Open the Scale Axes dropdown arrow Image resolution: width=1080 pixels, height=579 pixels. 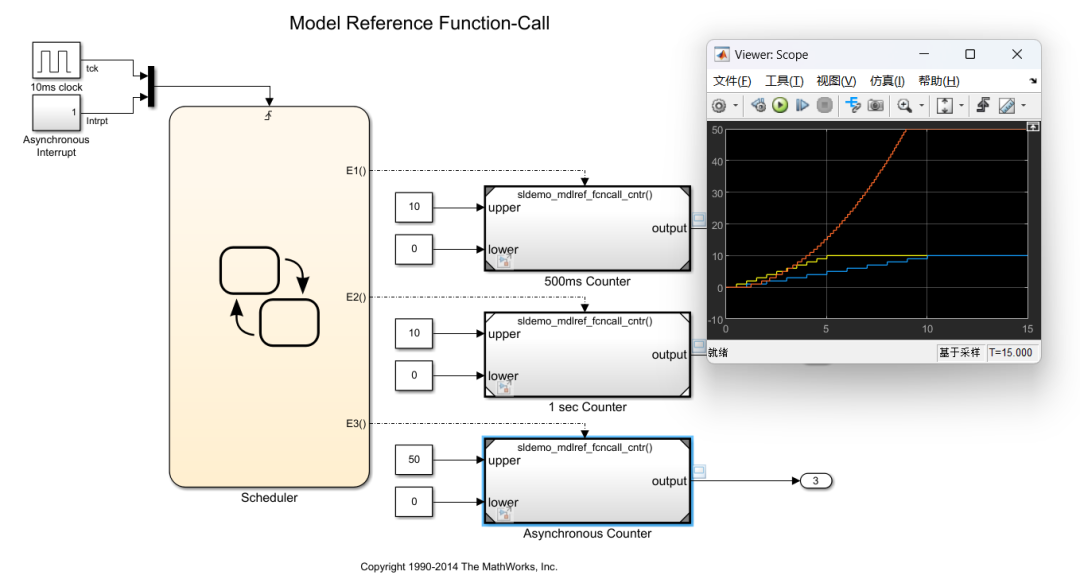[962, 105]
